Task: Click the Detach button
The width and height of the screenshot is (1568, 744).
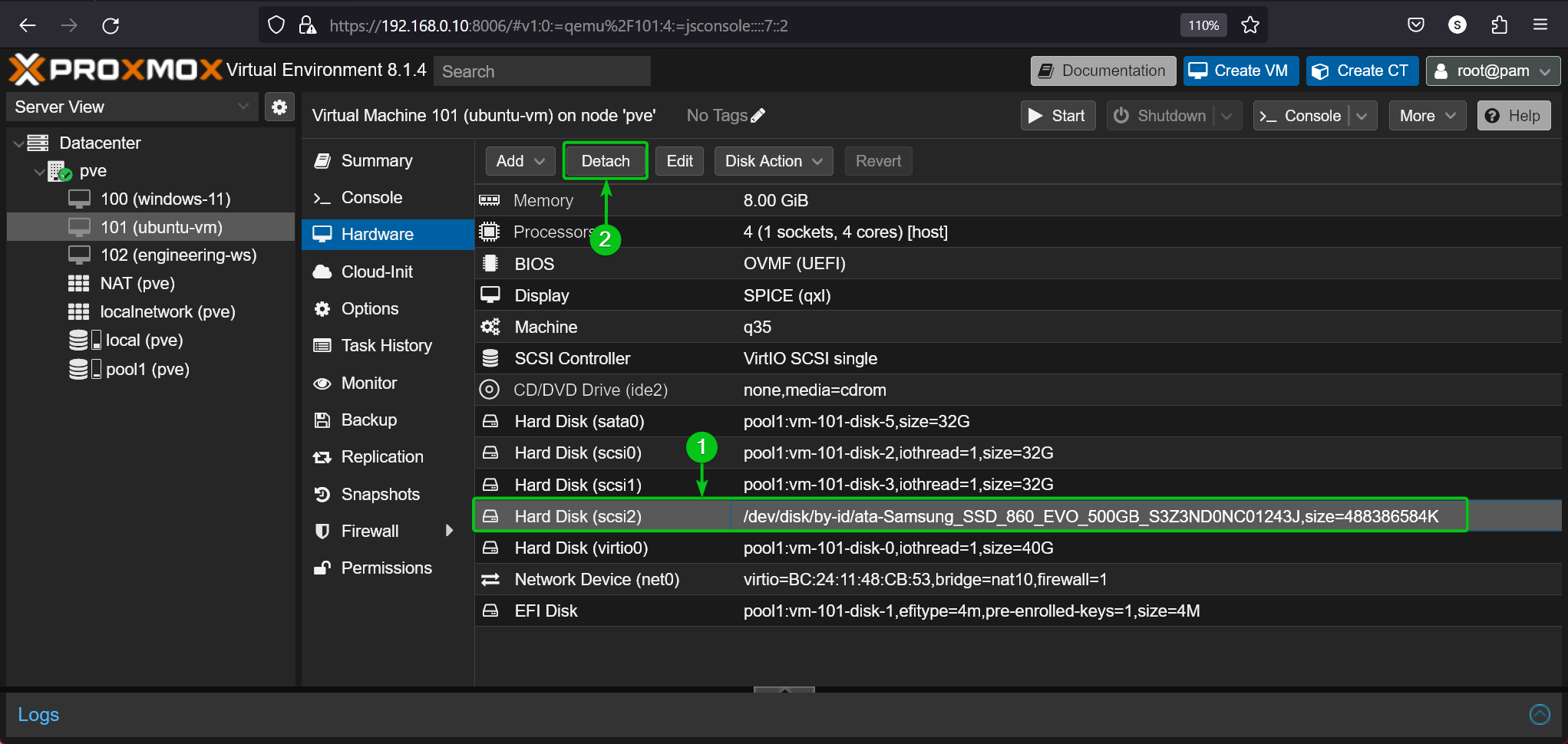Action: pos(606,161)
